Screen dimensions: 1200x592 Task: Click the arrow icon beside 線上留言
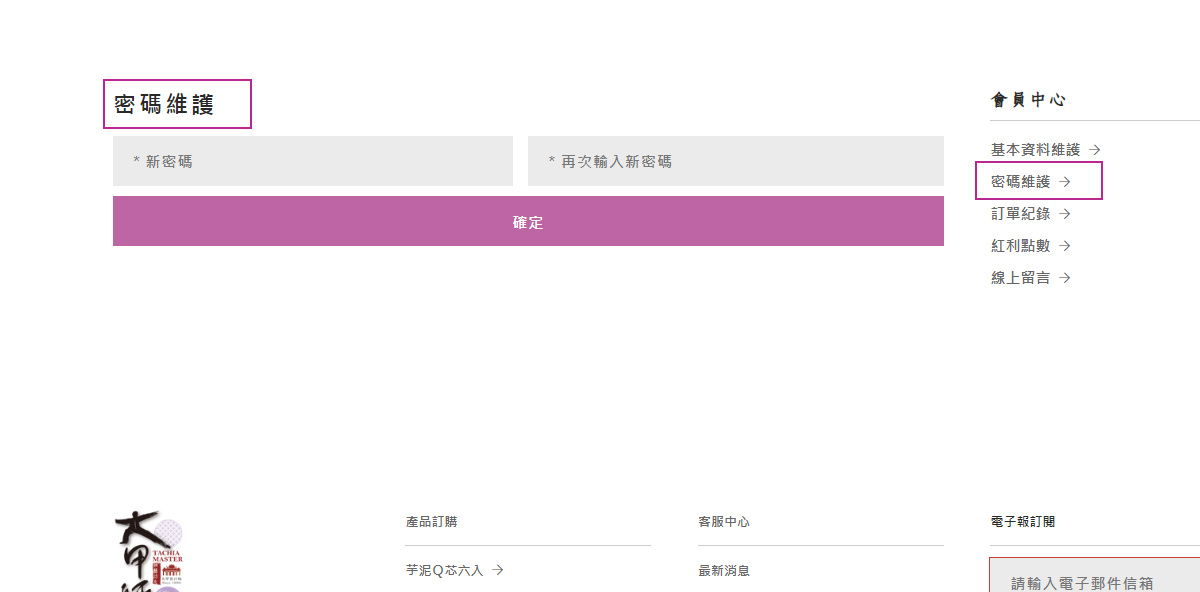(1065, 278)
